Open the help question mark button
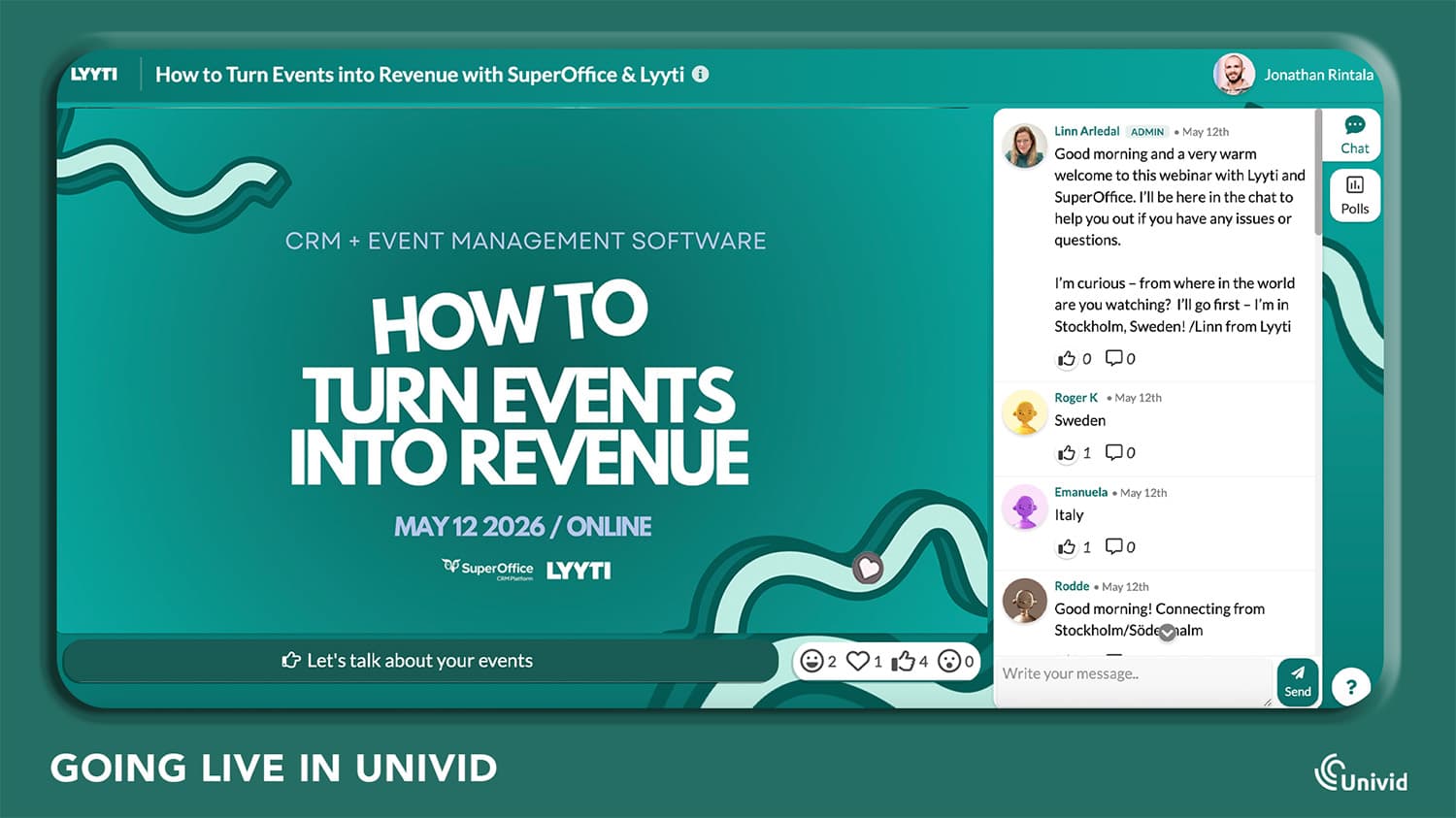Image resolution: width=1456 pixels, height=818 pixels. 1351,687
